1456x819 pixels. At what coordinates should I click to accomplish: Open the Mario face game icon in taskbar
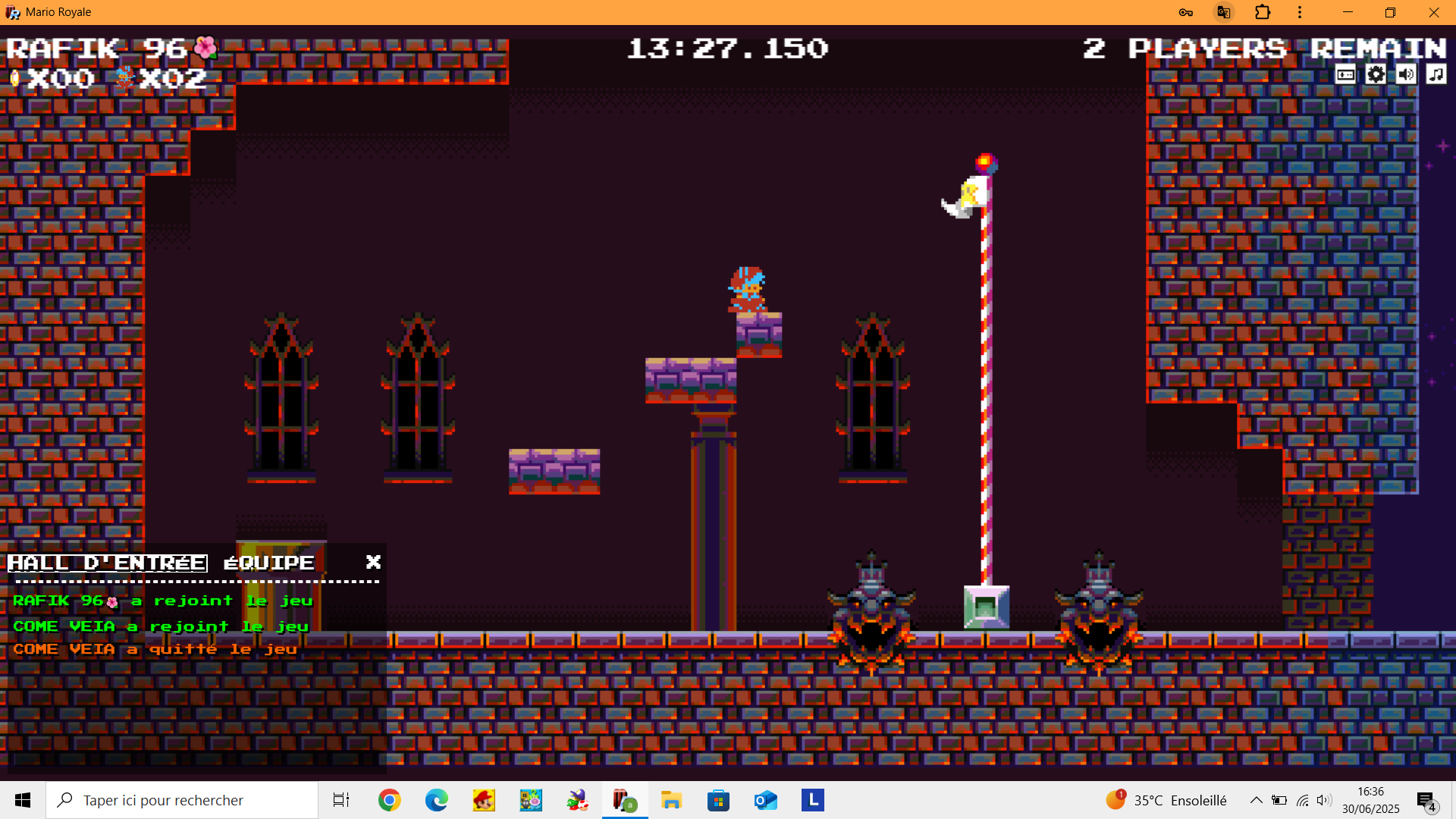[x=484, y=800]
